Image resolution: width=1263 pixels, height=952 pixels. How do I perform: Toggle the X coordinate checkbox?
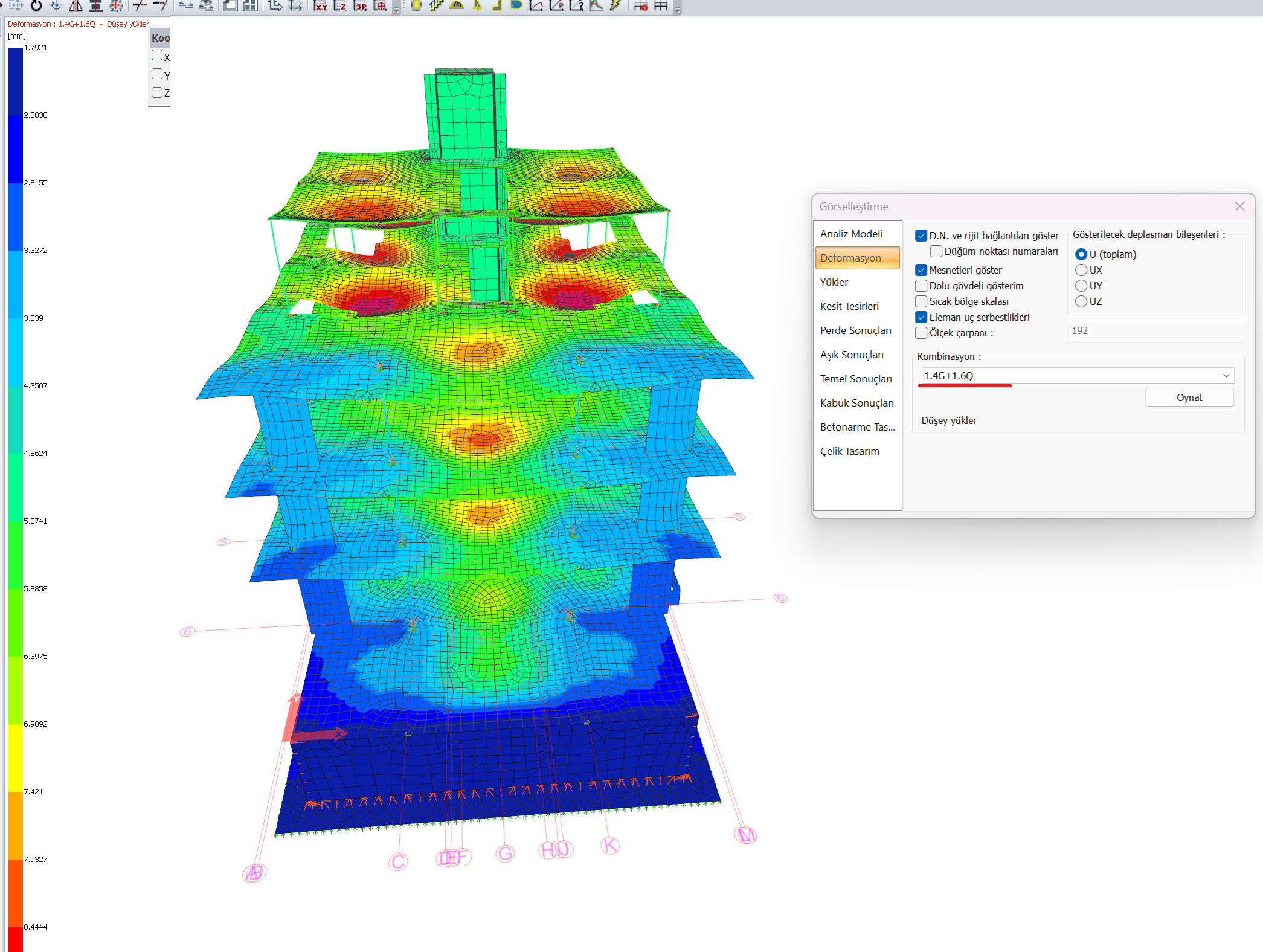tap(157, 56)
